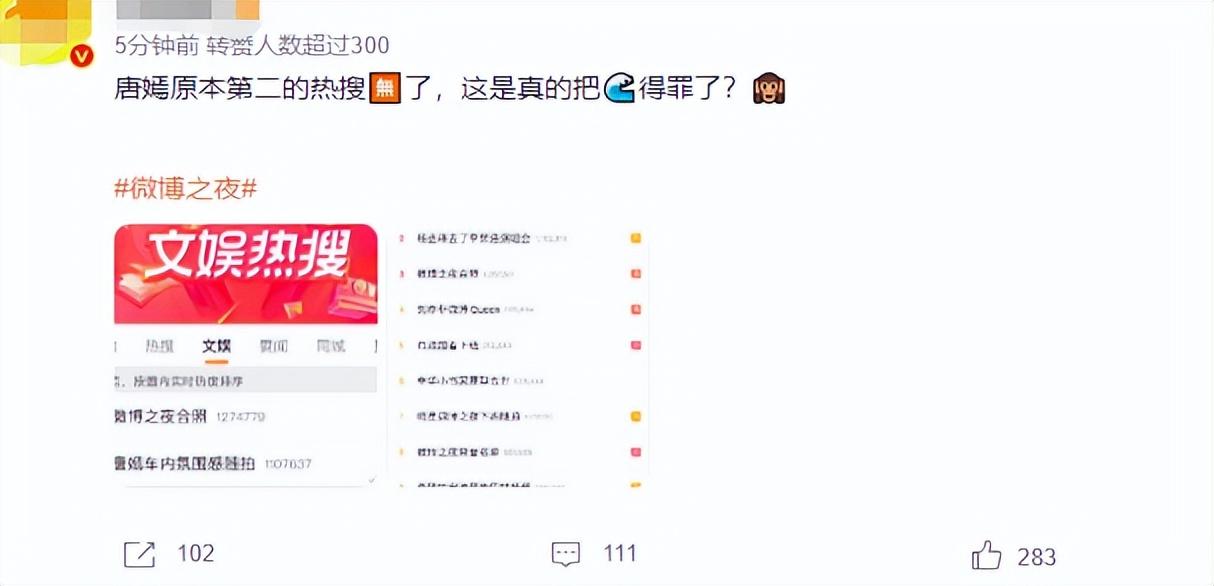
Task: Open comments via the speech bubble icon
Action: 566,554
